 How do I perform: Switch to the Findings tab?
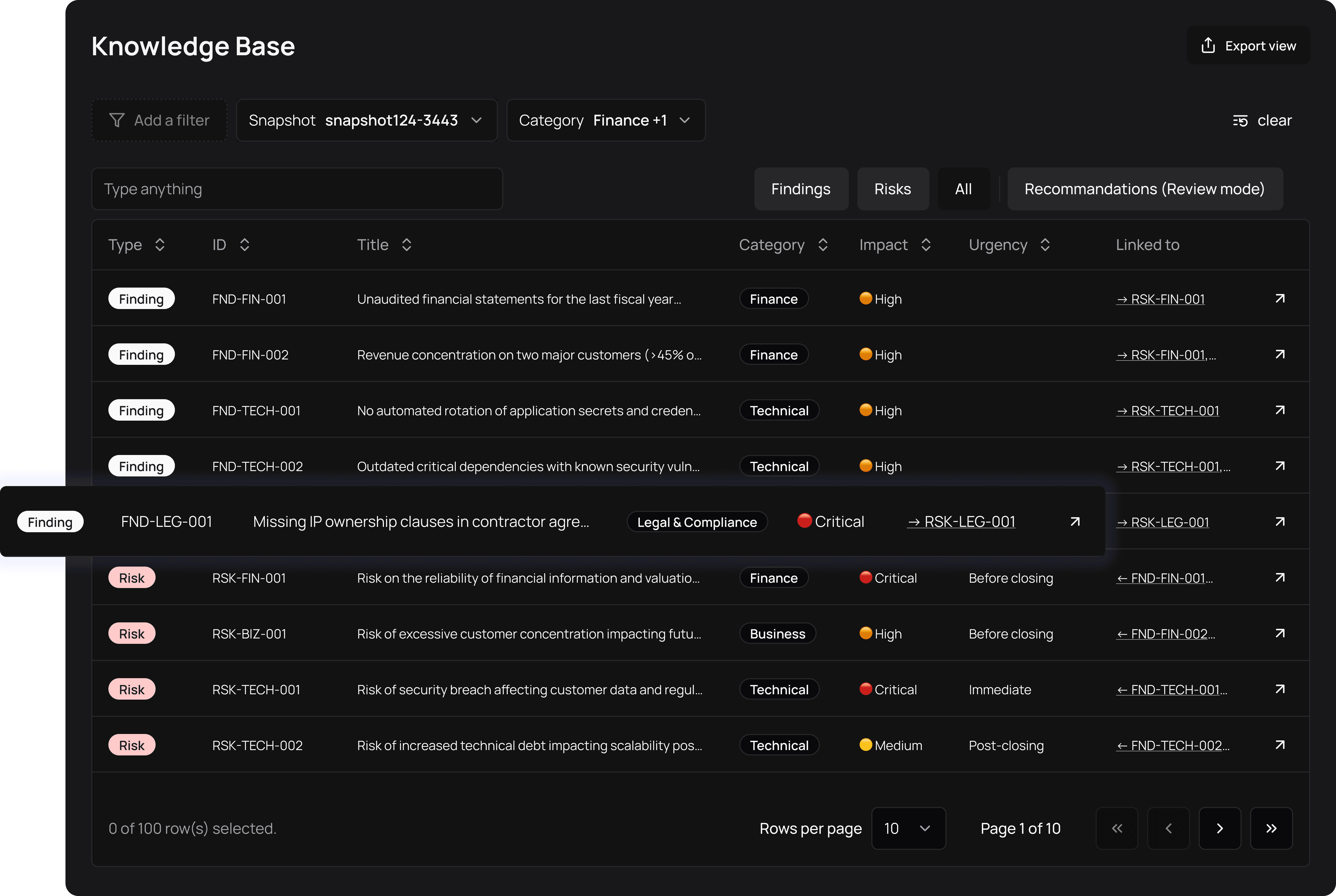click(x=801, y=189)
